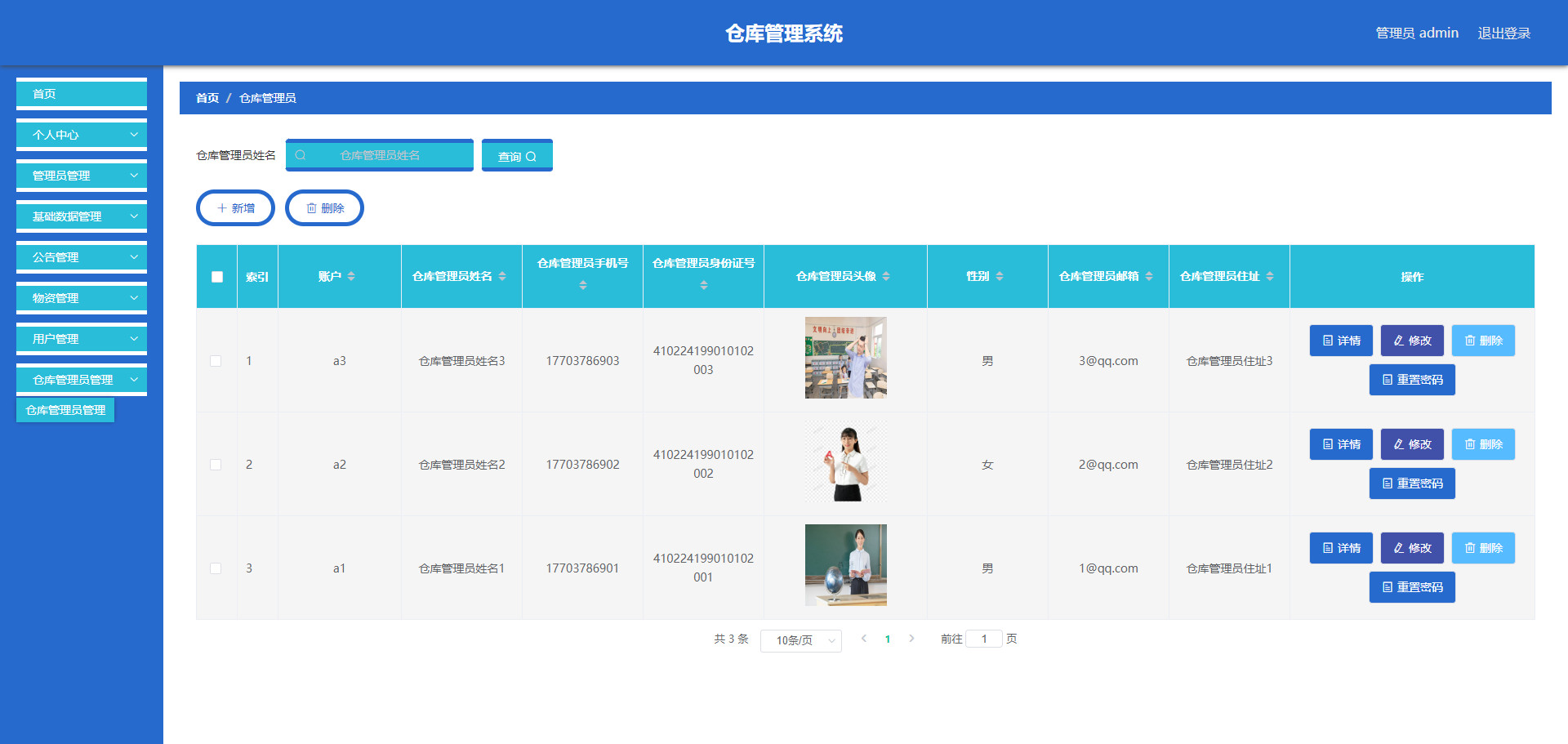The height and width of the screenshot is (744, 1568).
Task: Sort by 仓库管理员住址 column arrows
Action: (1270, 276)
